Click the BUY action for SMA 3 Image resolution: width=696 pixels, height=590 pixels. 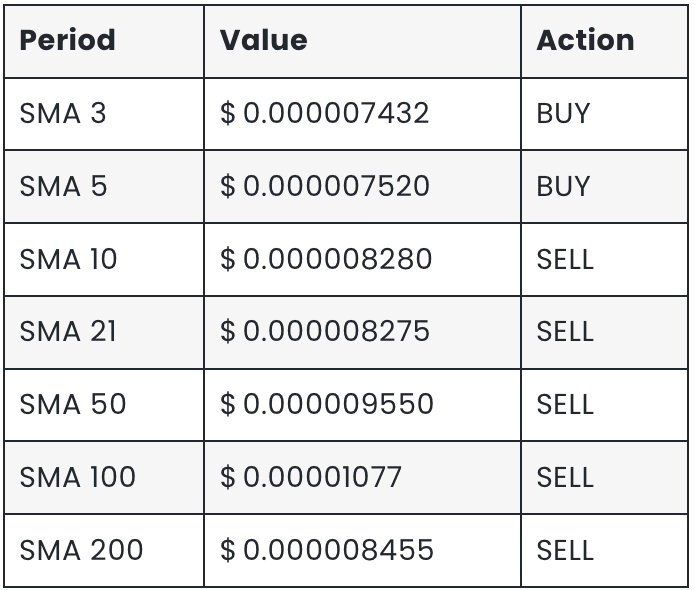pyautogui.click(x=563, y=113)
